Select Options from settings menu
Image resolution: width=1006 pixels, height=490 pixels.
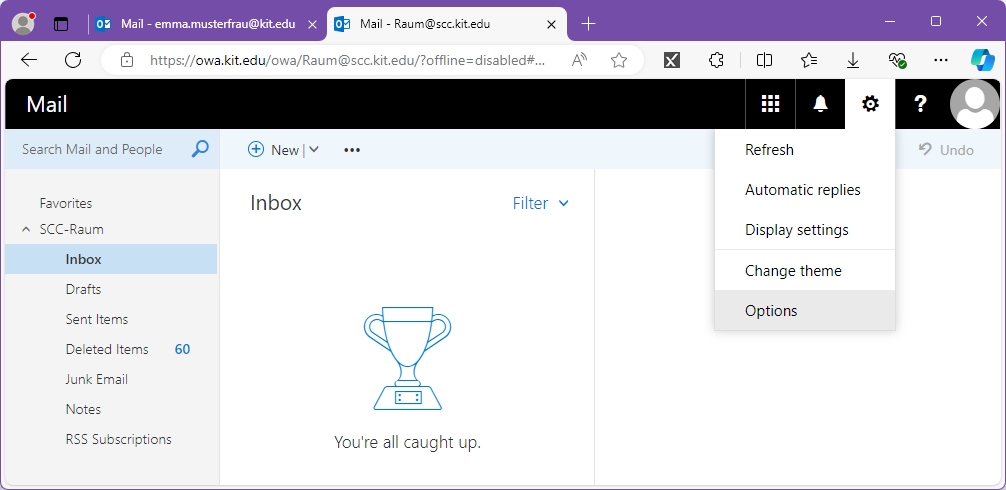771,310
